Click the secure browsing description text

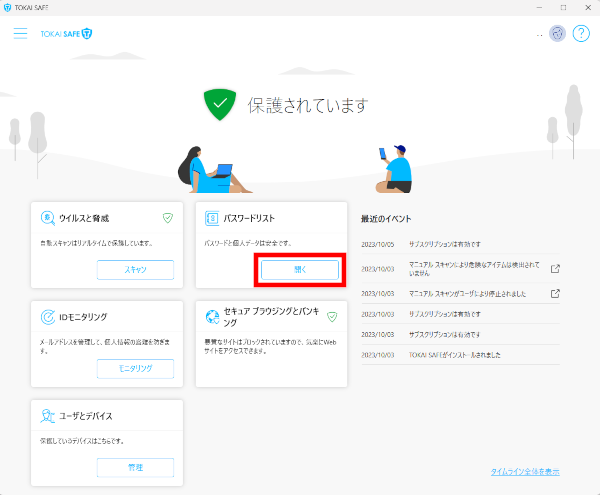click(x=270, y=346)
